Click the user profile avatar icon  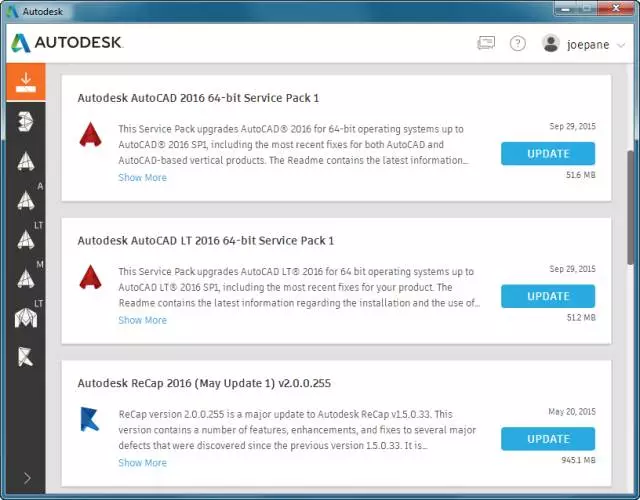pyautogui.click(x=550, y=44)
